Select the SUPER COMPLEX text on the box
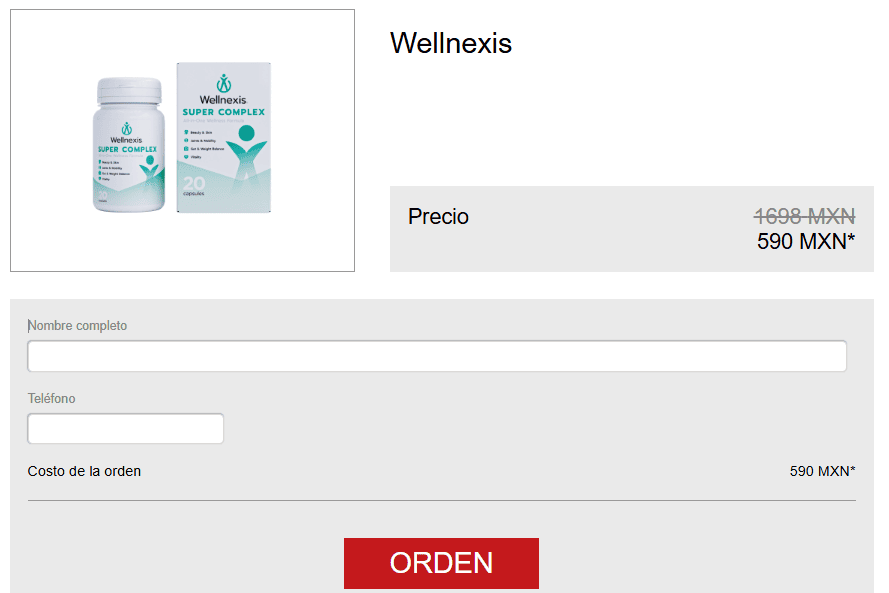The width and height of the screenshot is (889, 593). tap(223, 112)
